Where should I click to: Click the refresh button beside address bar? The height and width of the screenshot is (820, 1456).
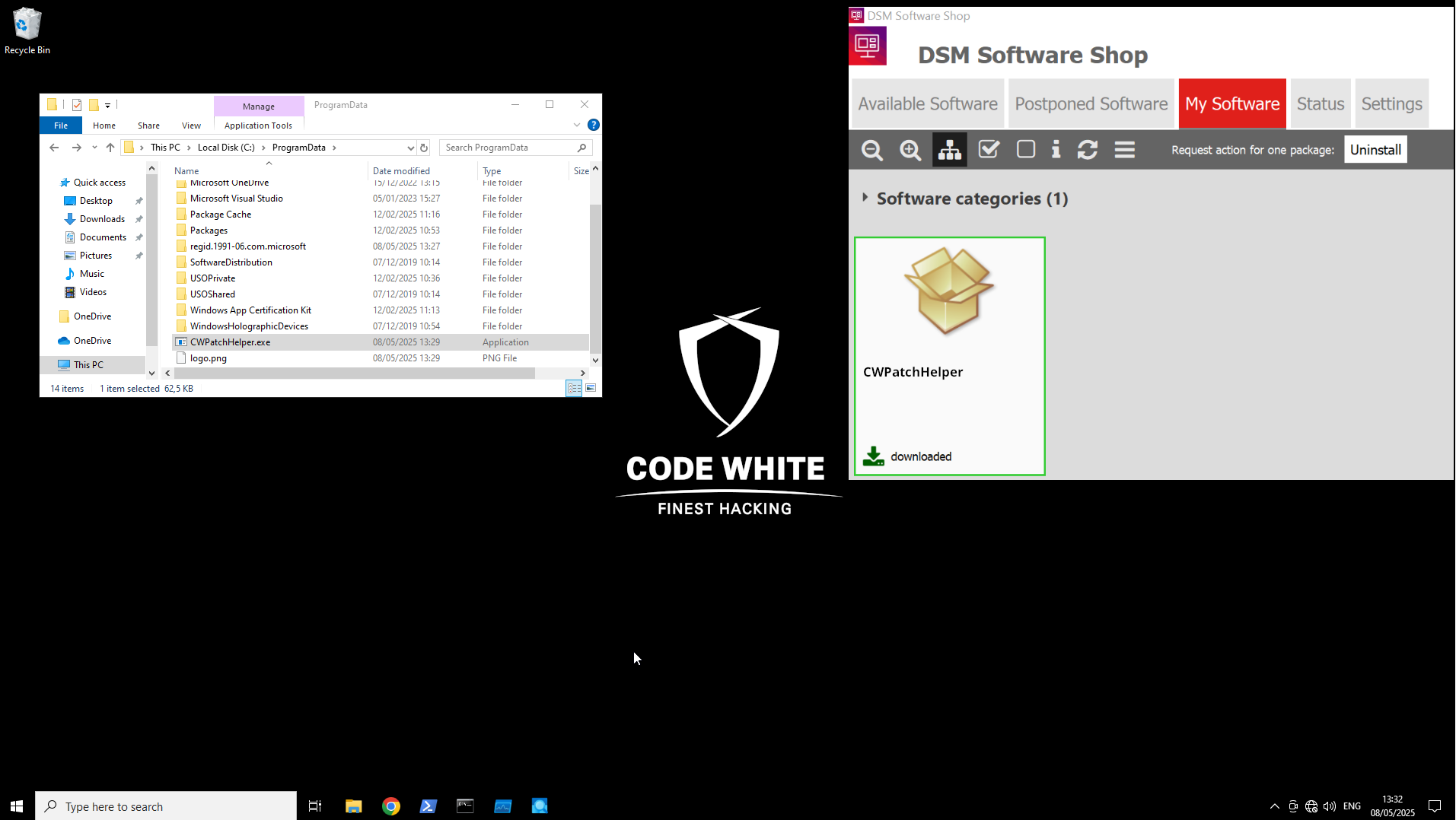pyautogui.click(x=425, y=148)
